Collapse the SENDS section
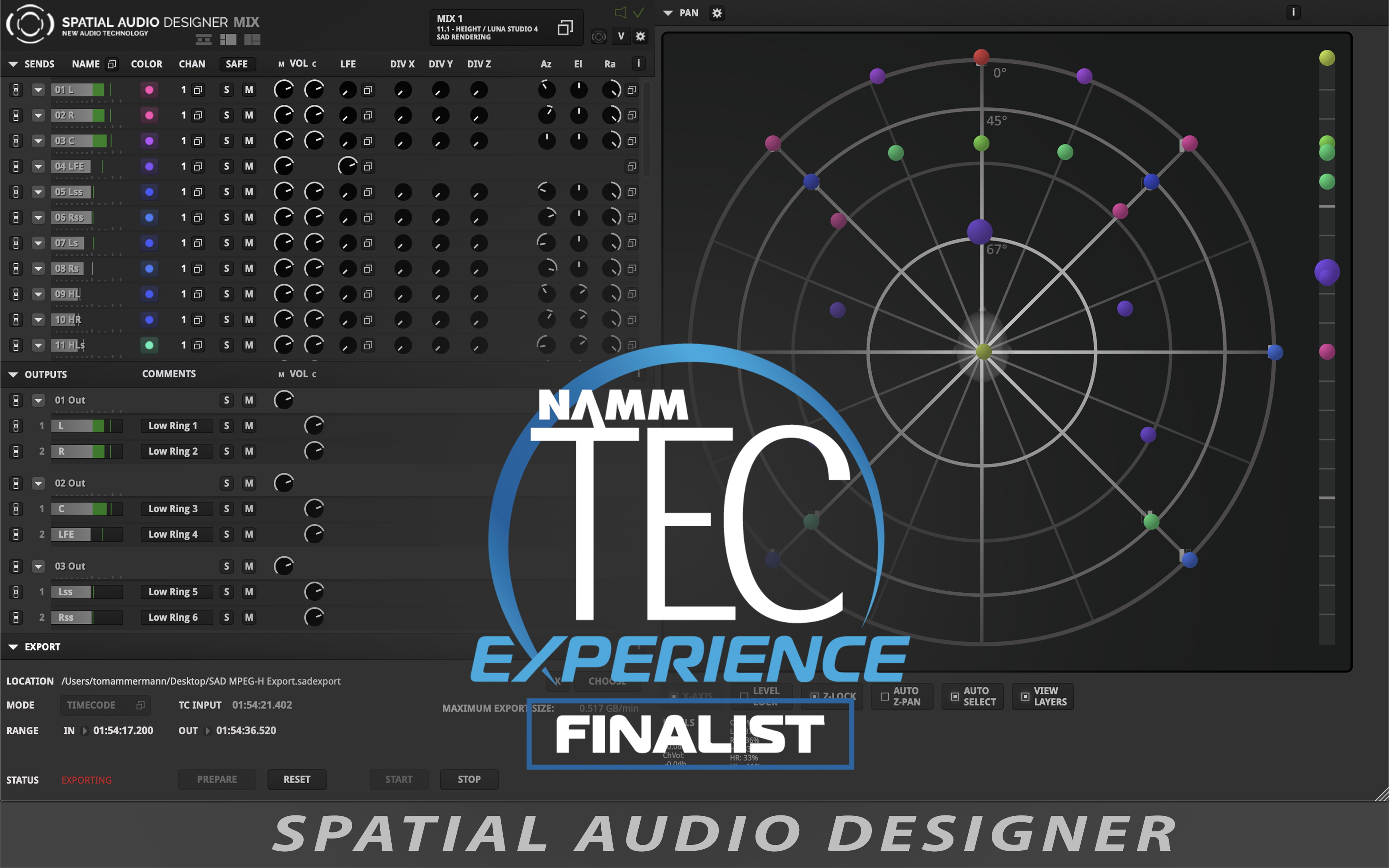 13,64
